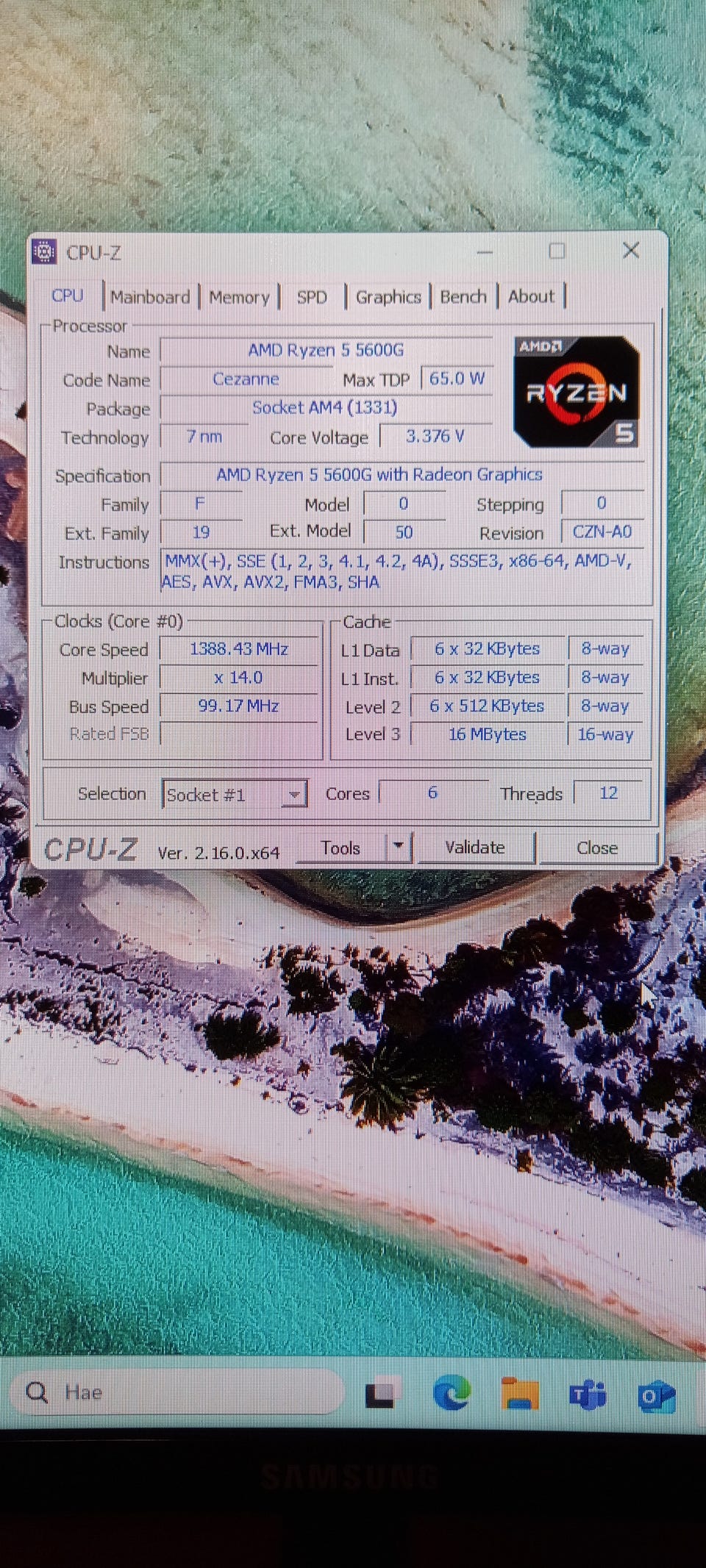Open Task View from the taskbar

click(380, 1394)
